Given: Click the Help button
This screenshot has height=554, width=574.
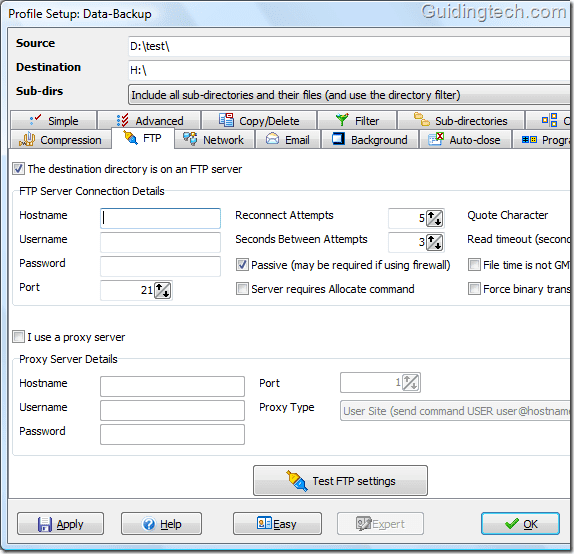Looking at the screenshot, I should click(161, 524).
